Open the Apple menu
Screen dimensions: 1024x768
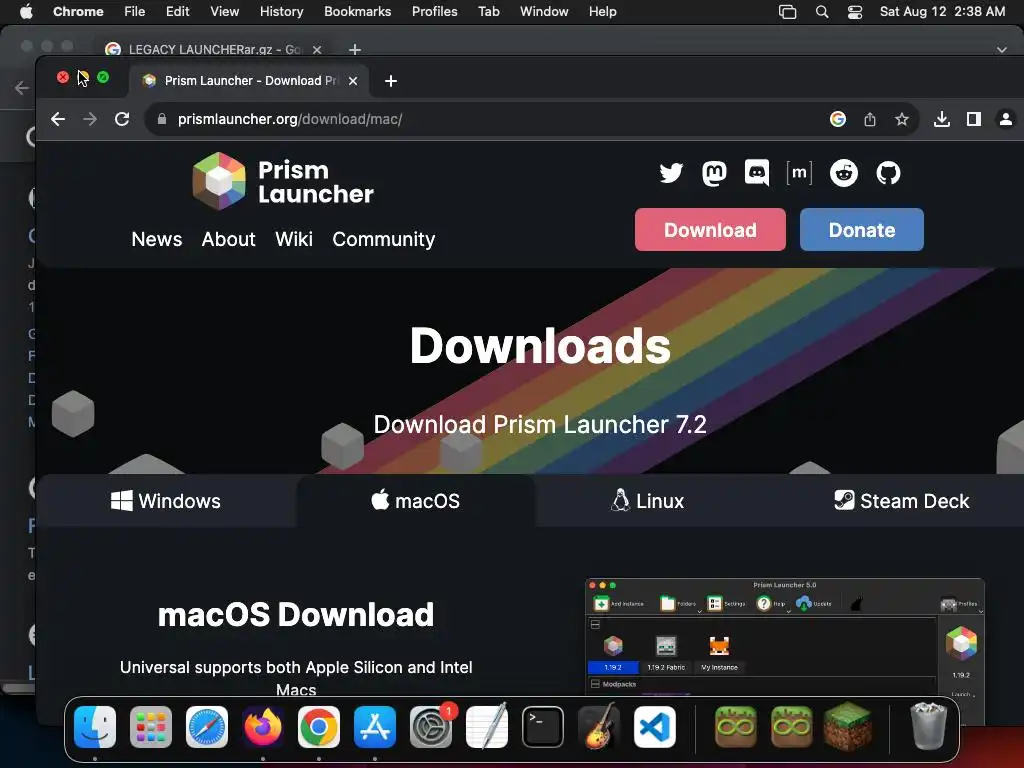[26, 11]
